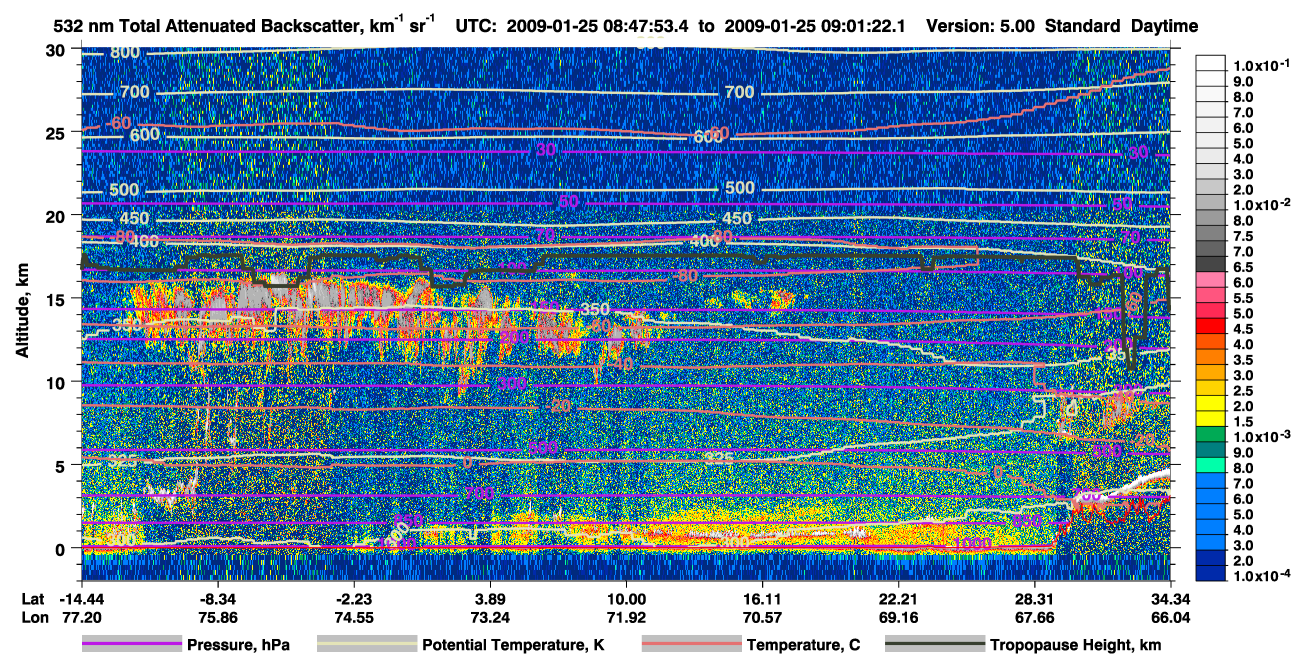Click the altitude axis tick '15'
Screen dimensions: 1300x667
coord(57,298)
